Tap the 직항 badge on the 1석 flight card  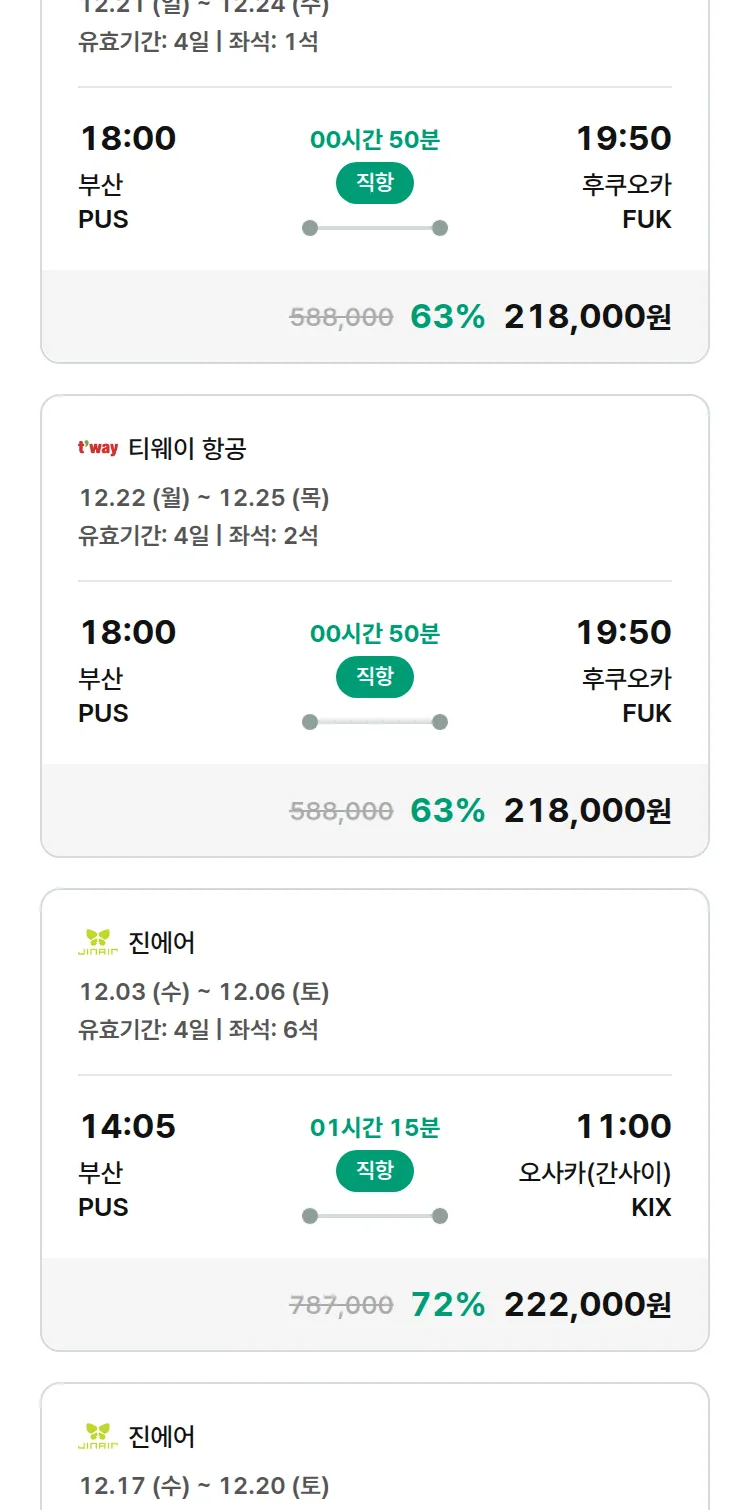point(375,183)
